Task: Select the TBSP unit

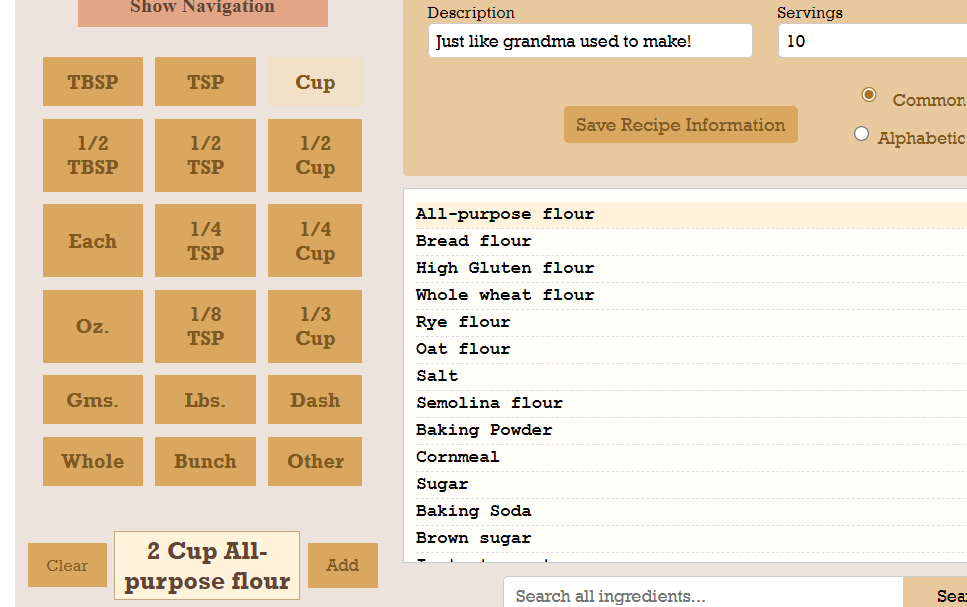Action: 92,81
